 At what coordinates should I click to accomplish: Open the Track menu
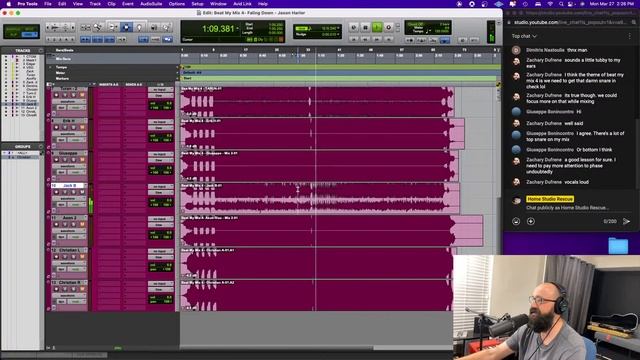(x=95, y=4)
